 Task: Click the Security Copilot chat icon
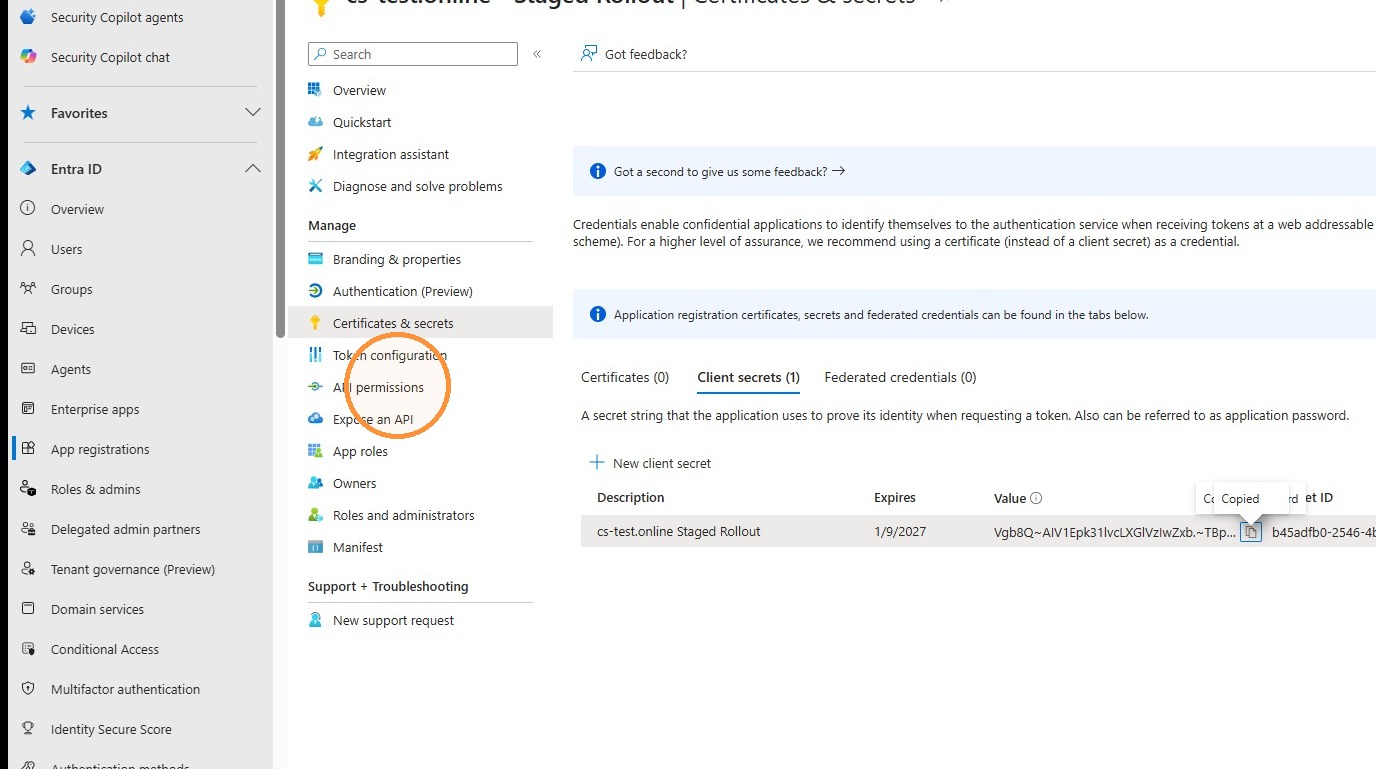click(28, 57)
